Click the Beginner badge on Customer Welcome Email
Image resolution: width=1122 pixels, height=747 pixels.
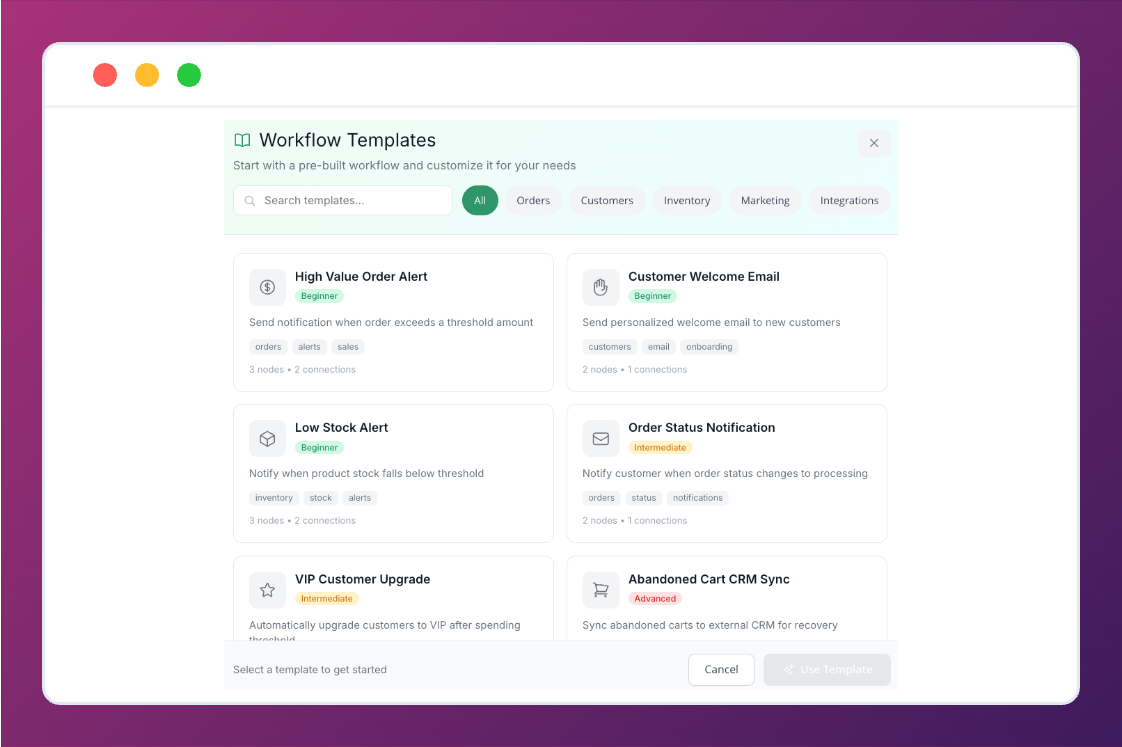[653, 296]
